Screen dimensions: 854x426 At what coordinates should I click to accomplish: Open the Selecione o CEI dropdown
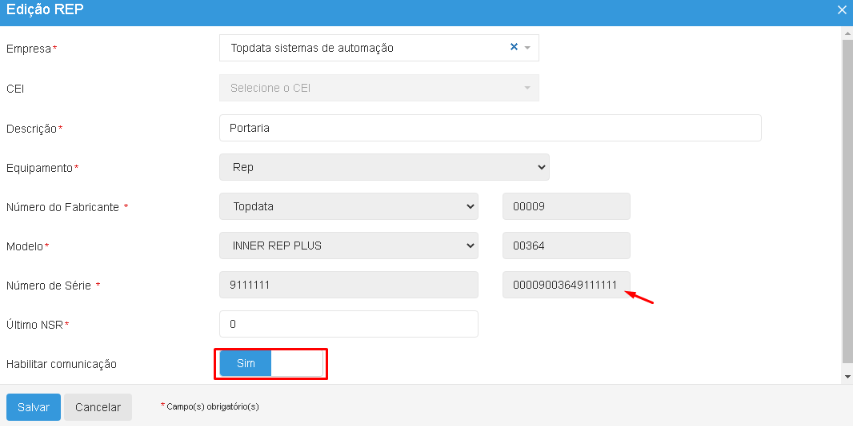[378, 88]
